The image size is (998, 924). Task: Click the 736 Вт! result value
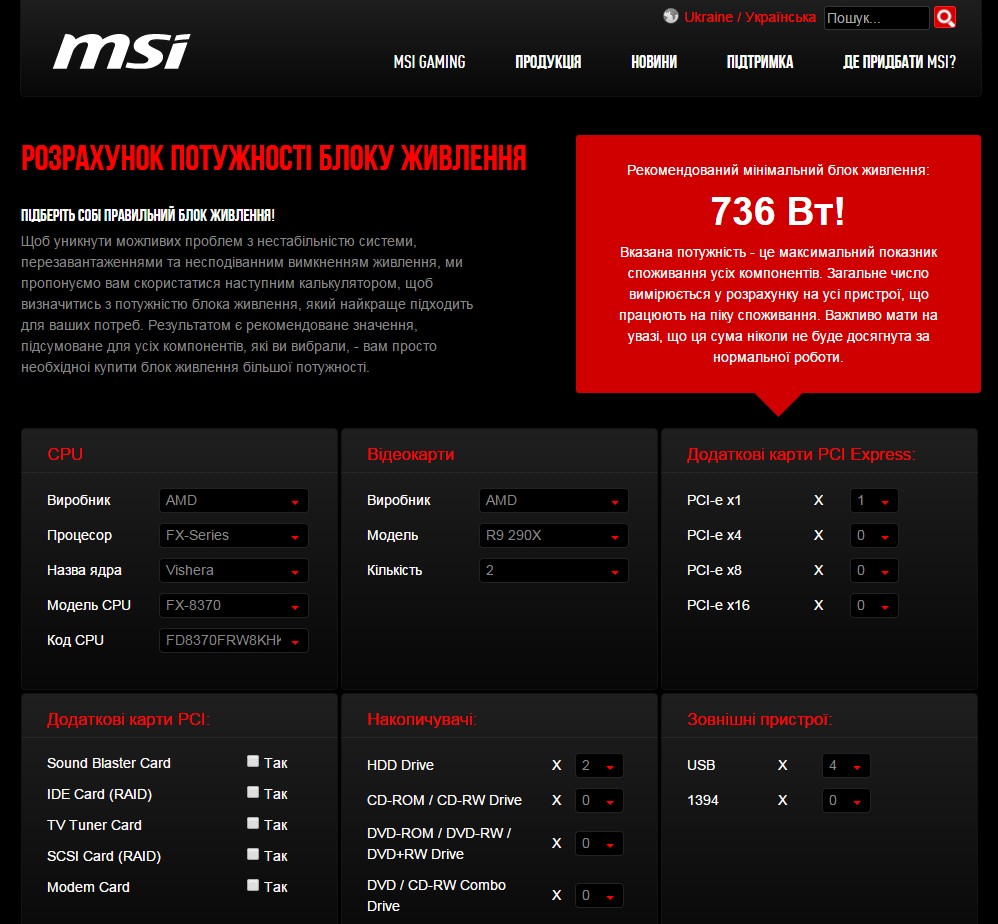778,211
